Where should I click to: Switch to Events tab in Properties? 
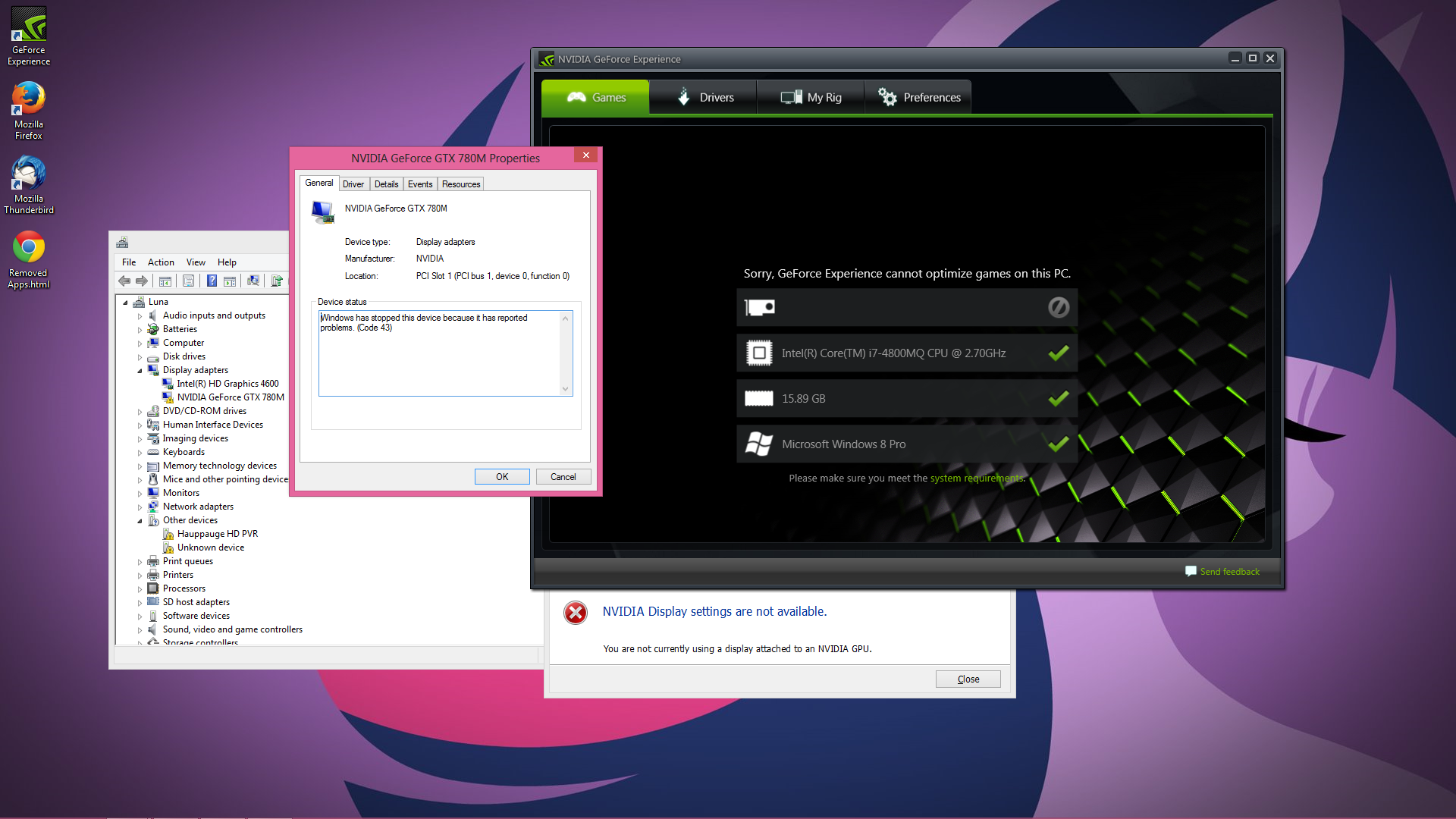(420, 184)
